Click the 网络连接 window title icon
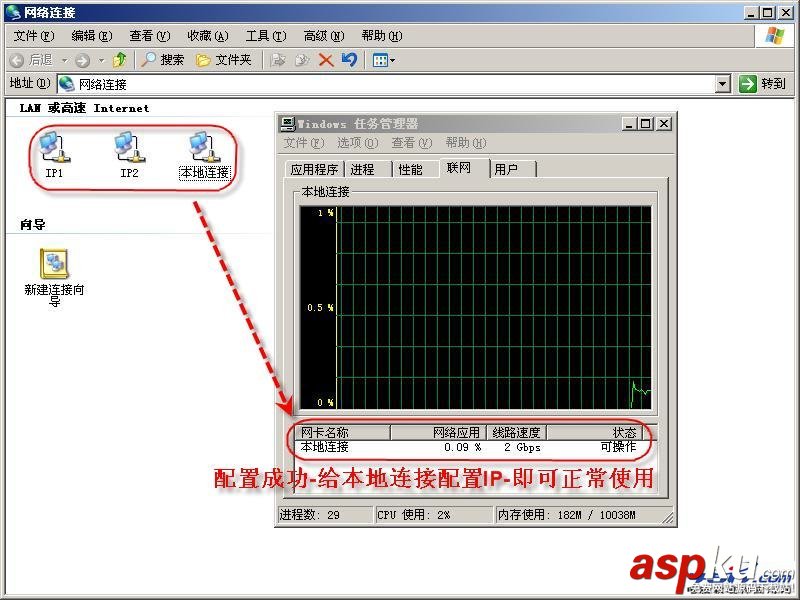This screenshot has height=600, width=800. point(14,12)
